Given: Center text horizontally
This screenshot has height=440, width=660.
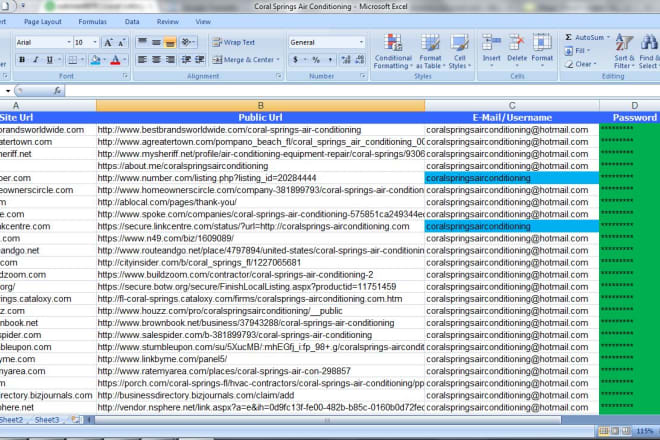Looking at the screenshot, I should tap(156, 60).
